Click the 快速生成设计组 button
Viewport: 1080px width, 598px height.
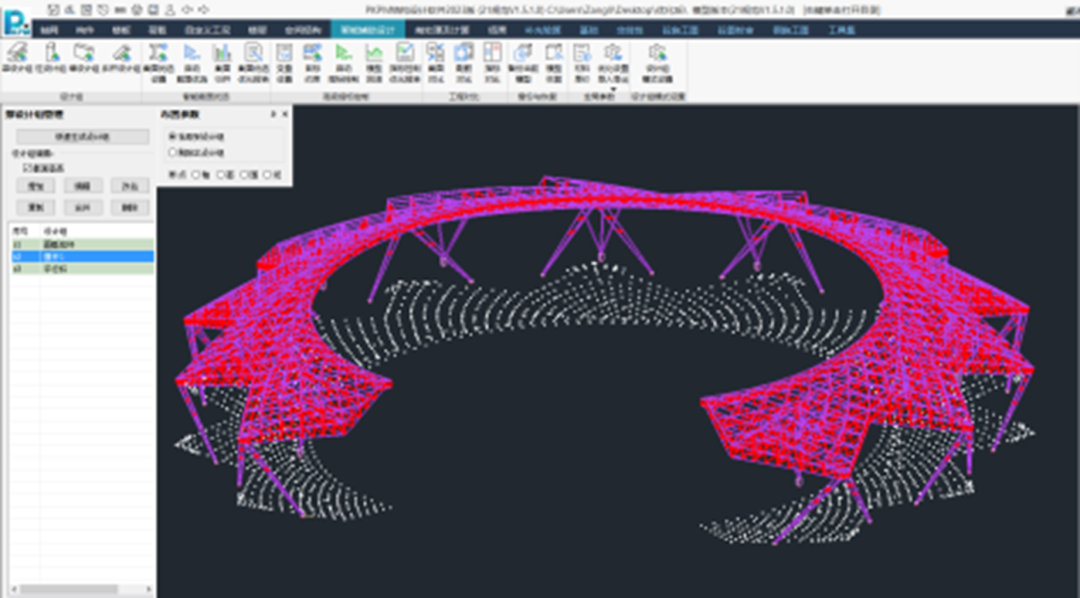coord(84,135)
